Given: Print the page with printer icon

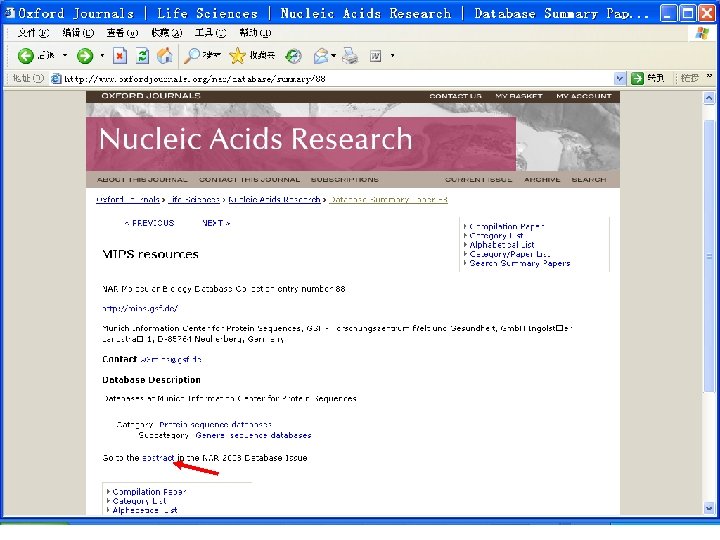Looking at the screenshot, I should [x=350, y=56].
